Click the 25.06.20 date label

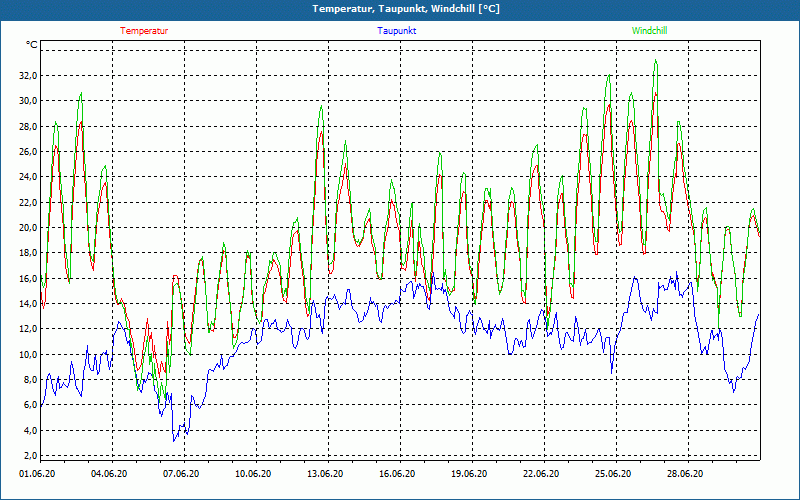(613, 474)
